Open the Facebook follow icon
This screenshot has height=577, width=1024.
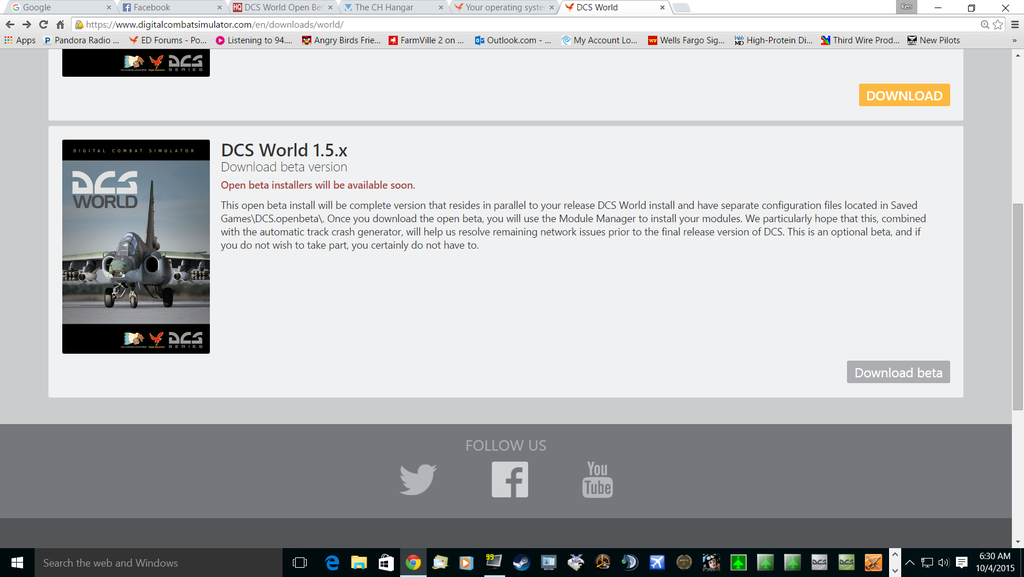pyautogui.click(x=510, y=480)
